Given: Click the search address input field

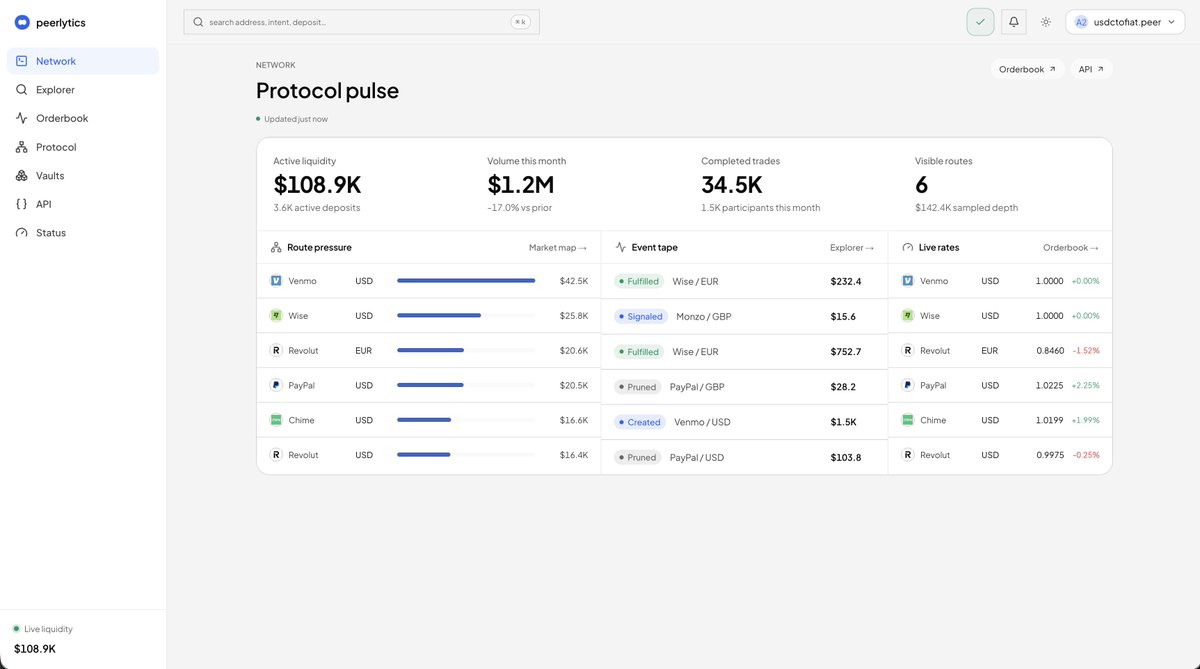Looking at the screenshot, I should point(361,22).
